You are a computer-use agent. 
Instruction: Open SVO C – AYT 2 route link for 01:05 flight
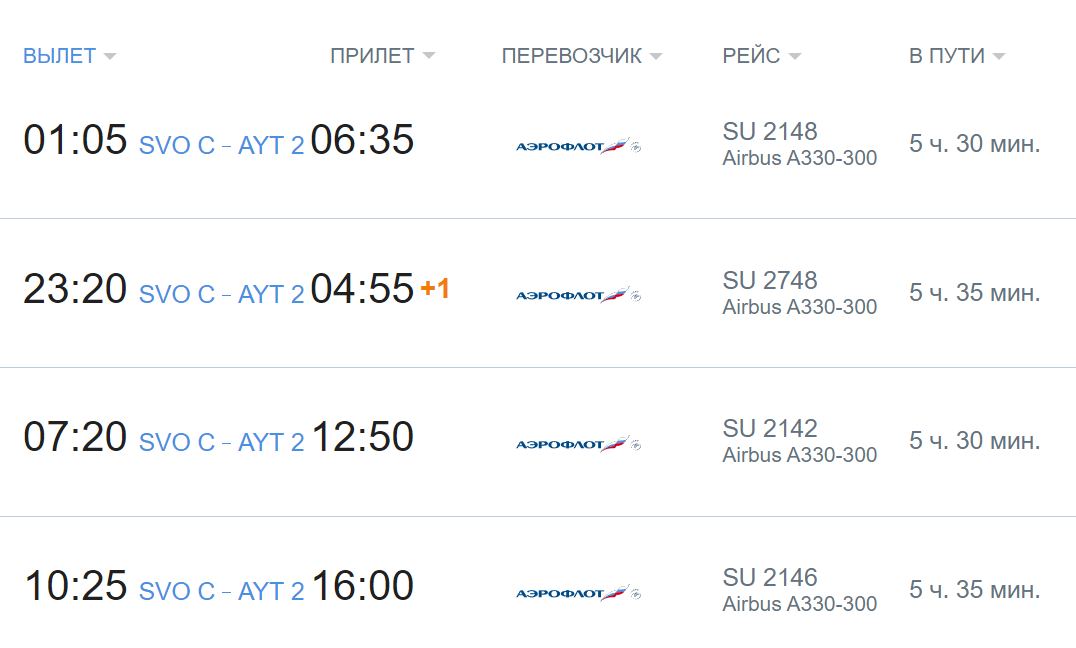(221, 146)
